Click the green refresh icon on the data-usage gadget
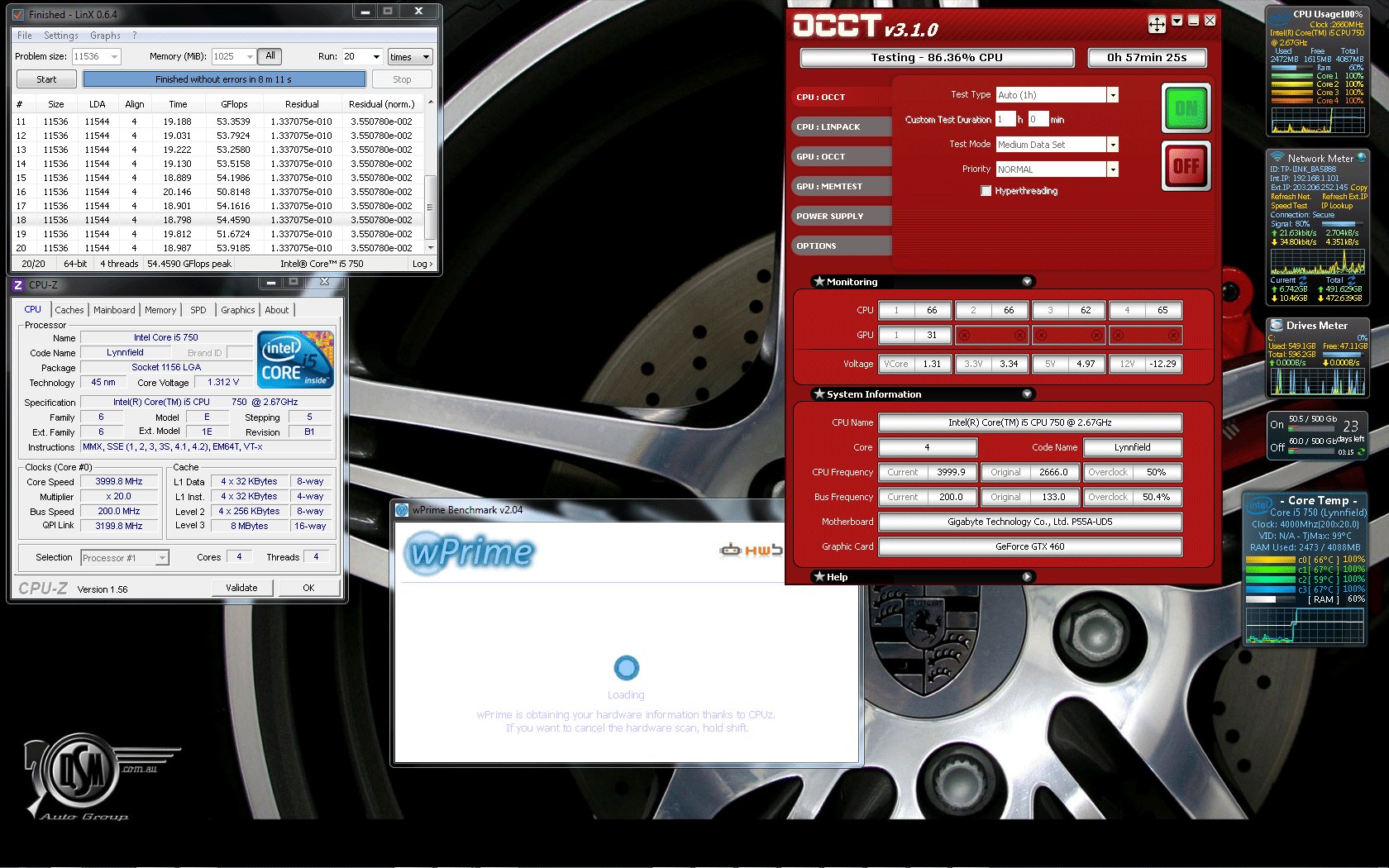1389x868 pixels. coord(1361,451)
